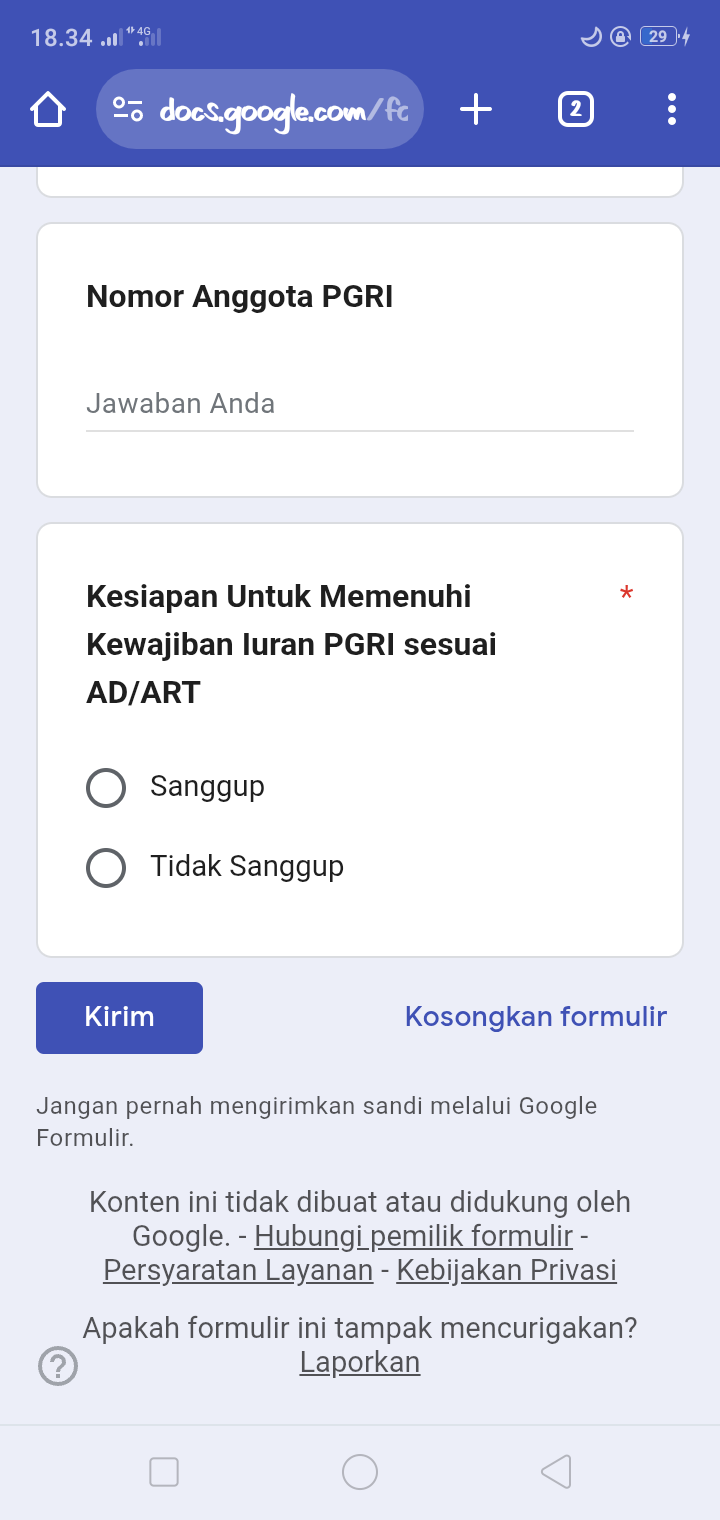The width and height of the screenshot is (720, 1520).
Task: Open the Kebijakan Privasi link
Action: (x=506, y=1271)
